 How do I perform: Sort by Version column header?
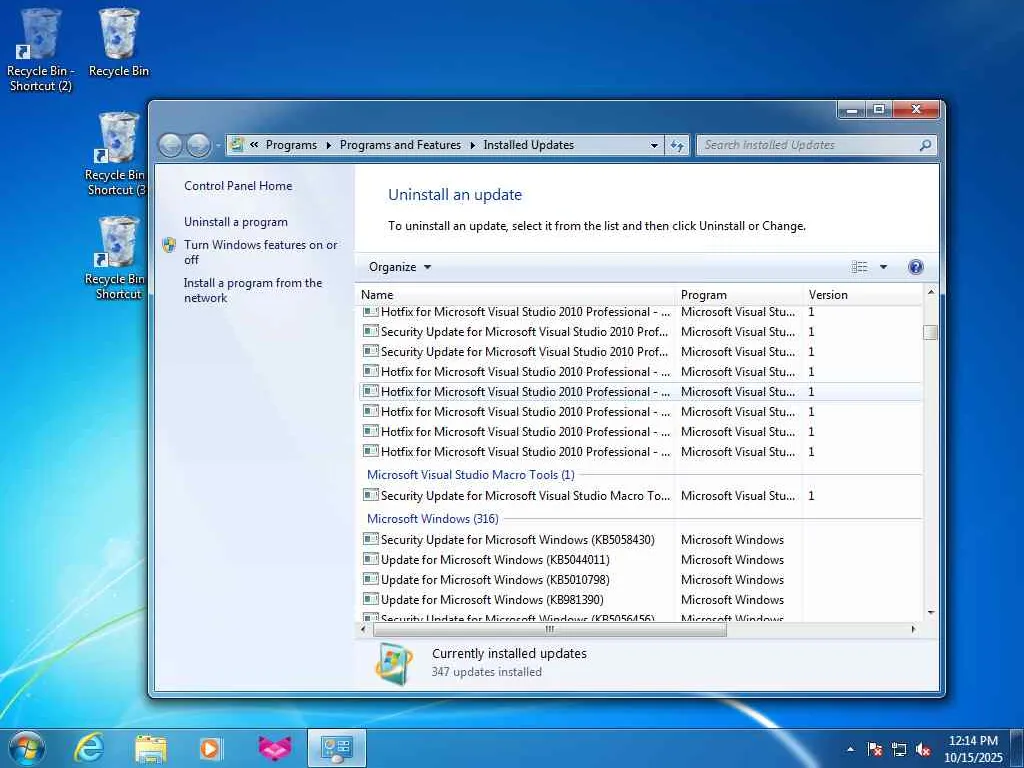[863, 295]
